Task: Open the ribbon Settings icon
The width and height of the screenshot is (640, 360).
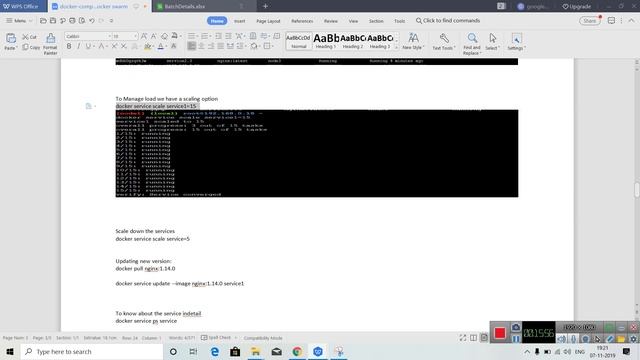Action: click(516, 39)
